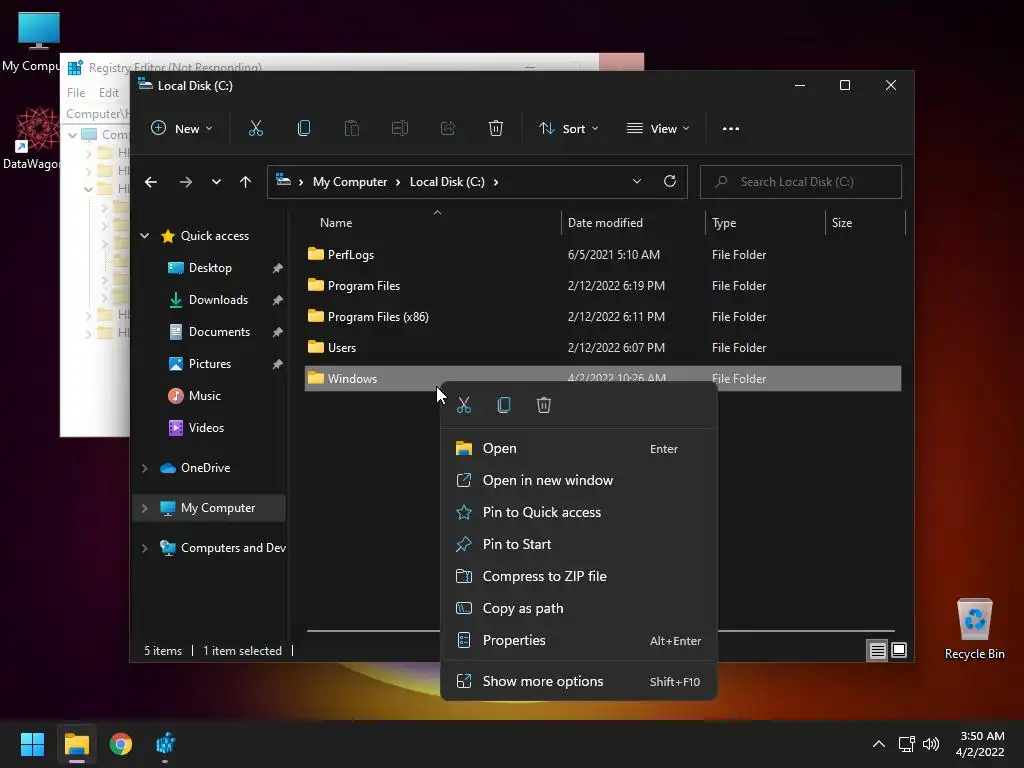Click the Rename icon in Explorer toolbar
The image size is (1024, 768).
click(x=400, y=129)
